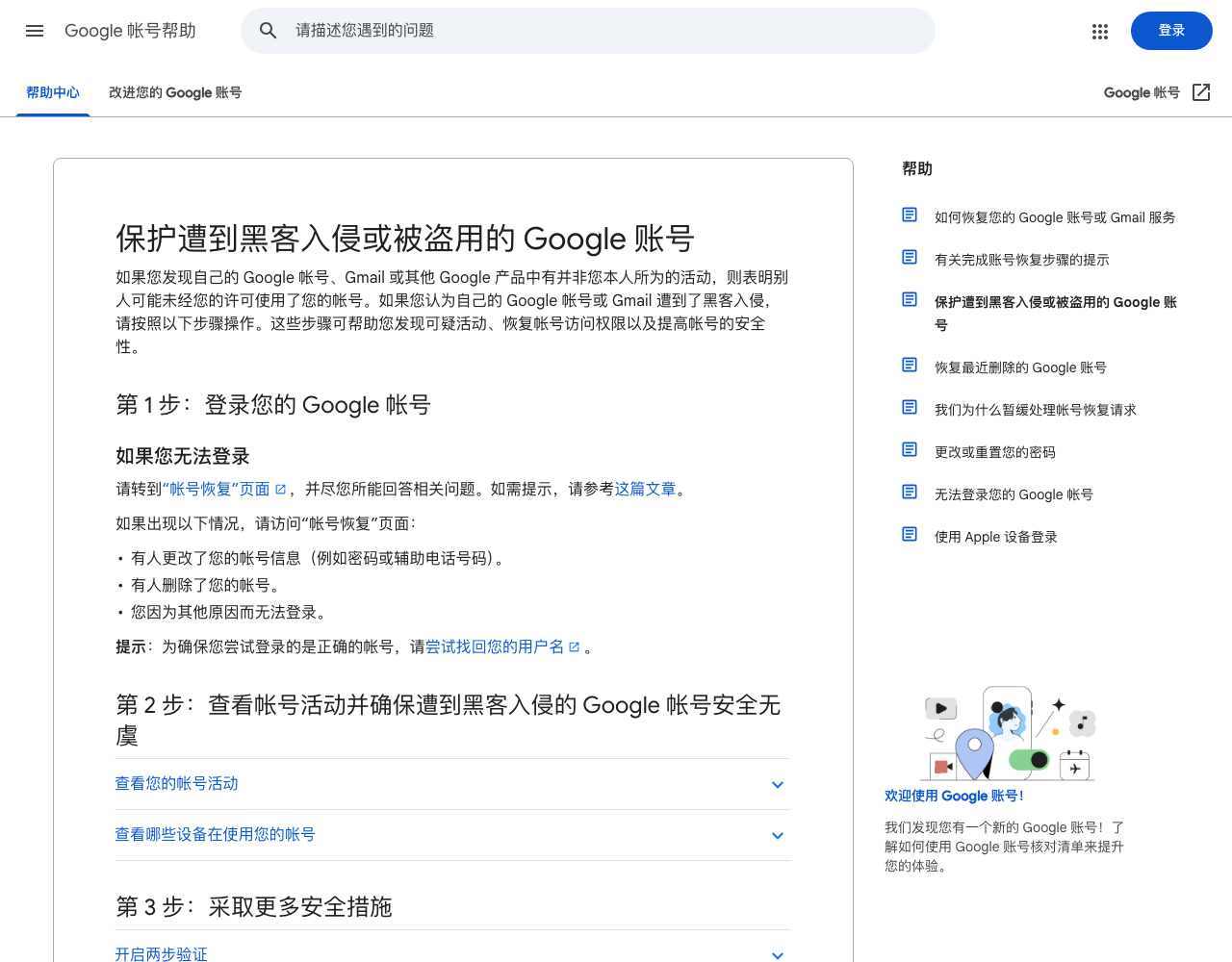Open the 这篇文章 link

click(645, 489)
